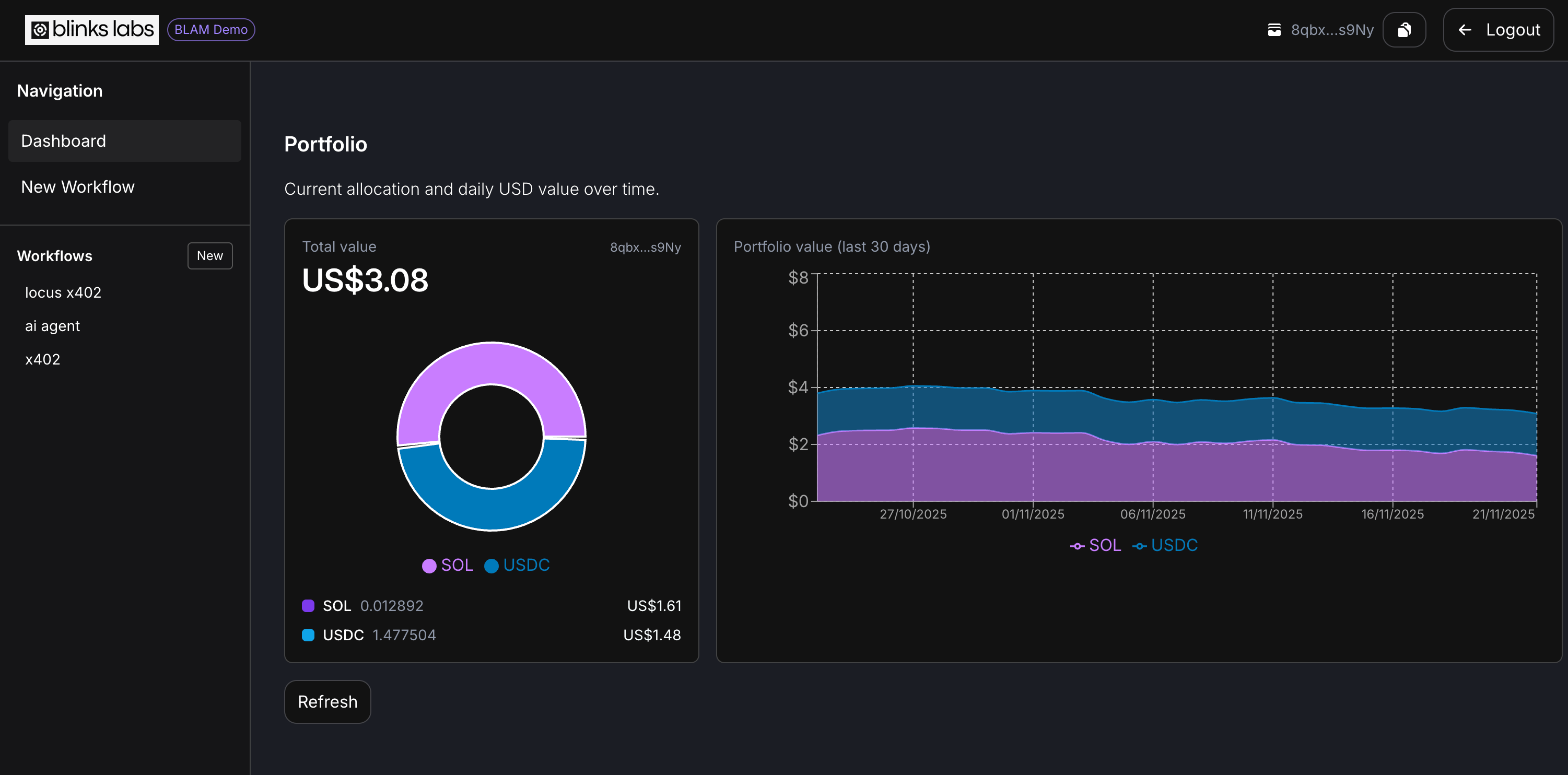The width and height of the screenshot is (1568, 775).
Task: Click the BLAM Demo badge
Action: tap(210, 29)
